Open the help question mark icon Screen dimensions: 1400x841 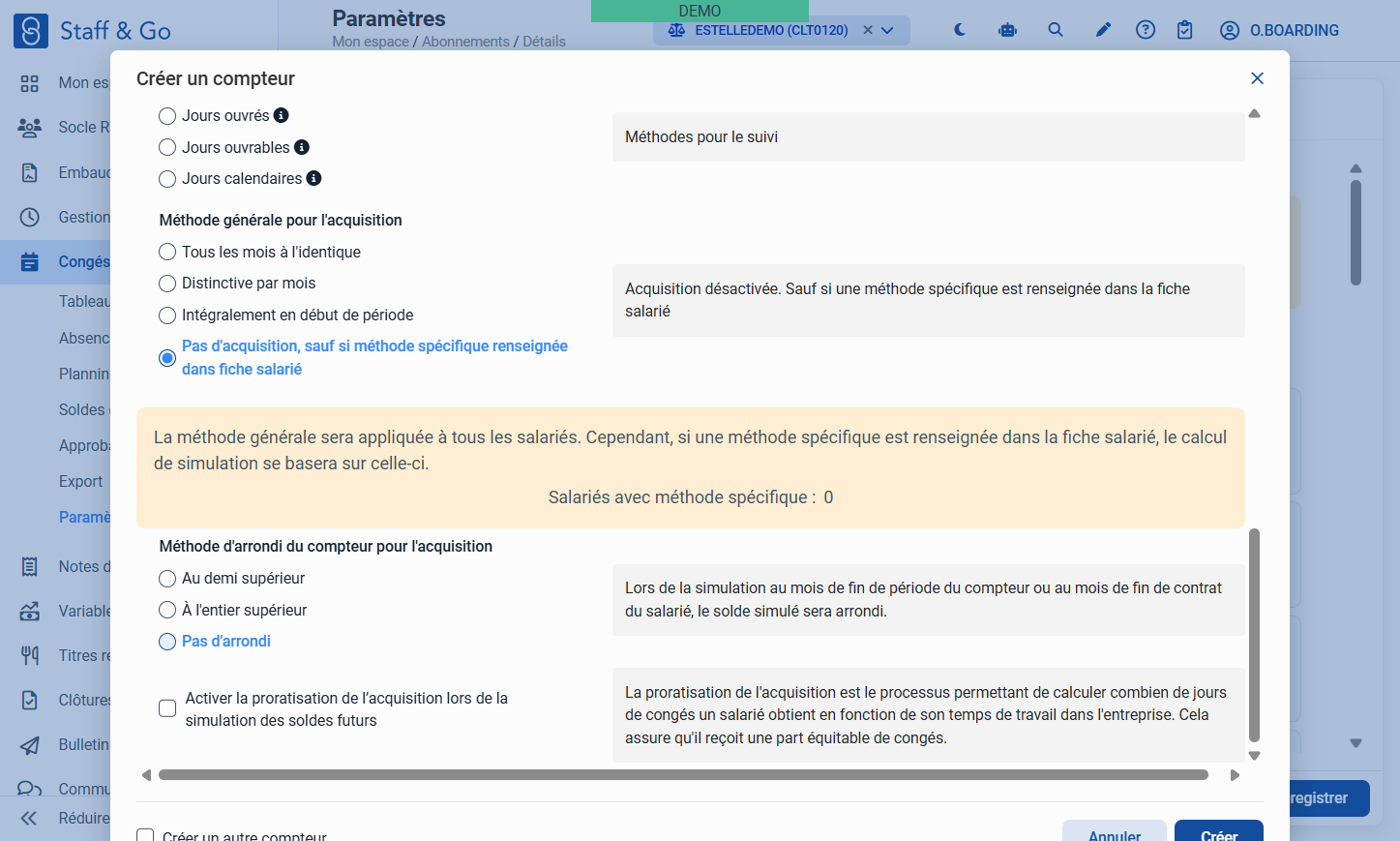coord(1146,30)
